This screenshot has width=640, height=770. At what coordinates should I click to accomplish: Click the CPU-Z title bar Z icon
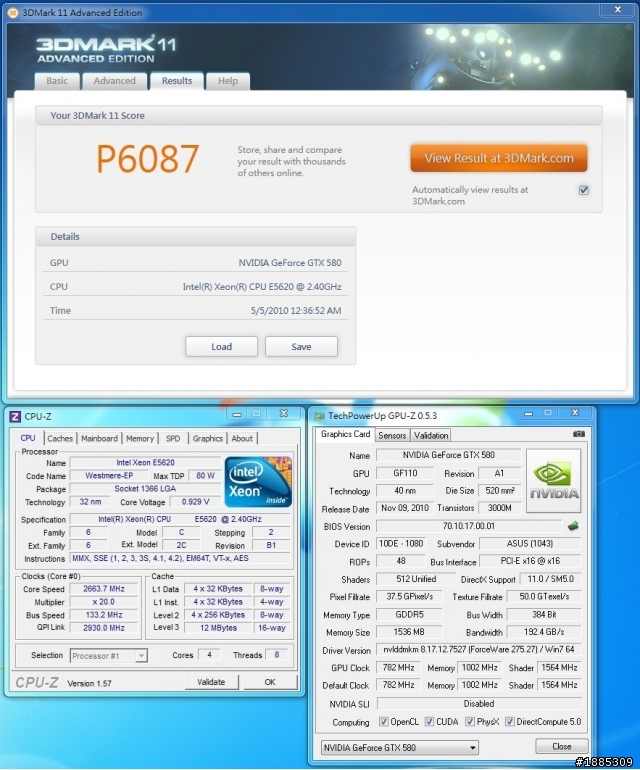[x=15, y=416]
